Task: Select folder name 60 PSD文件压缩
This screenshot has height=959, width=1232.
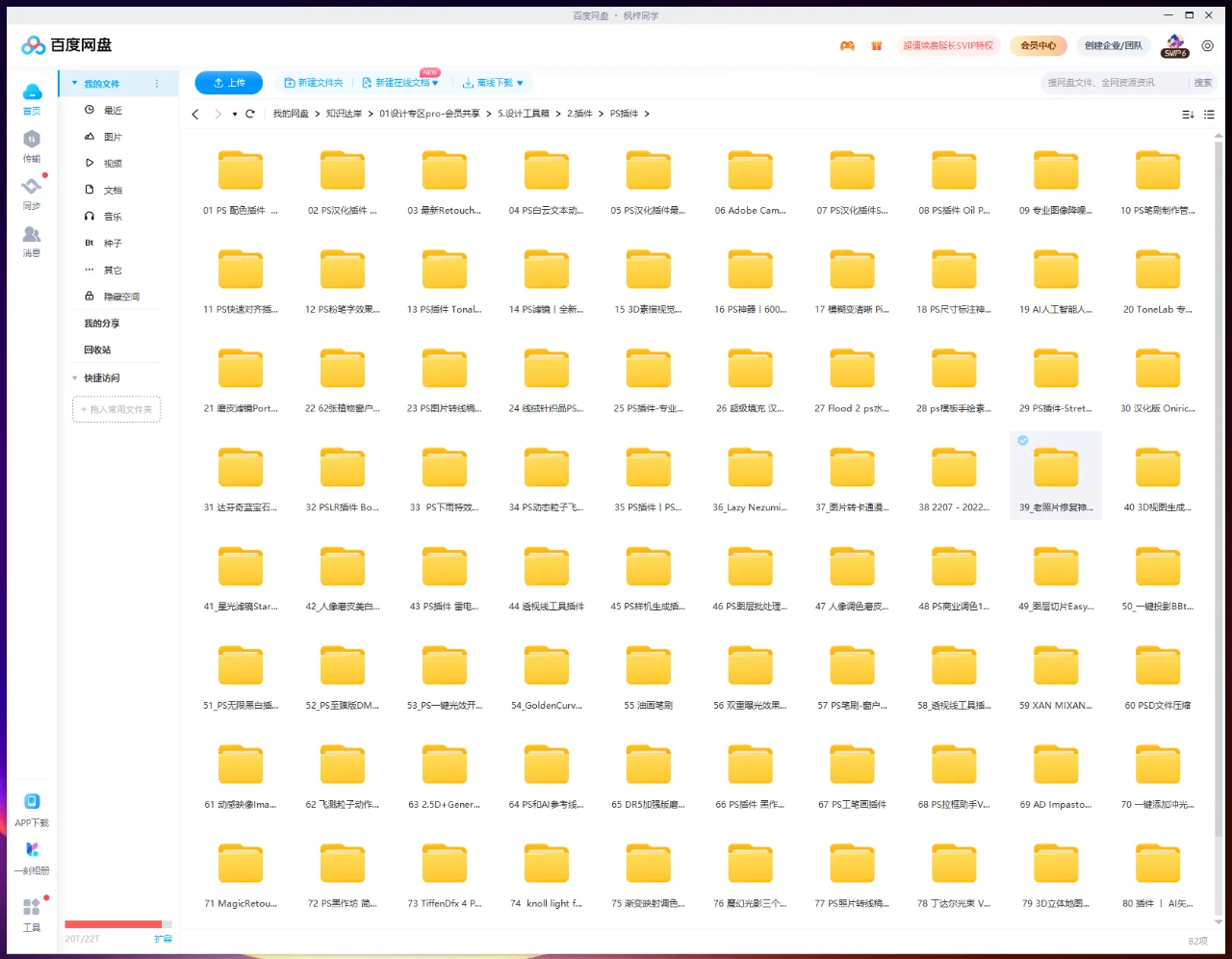Action: tap(1158, 706)
